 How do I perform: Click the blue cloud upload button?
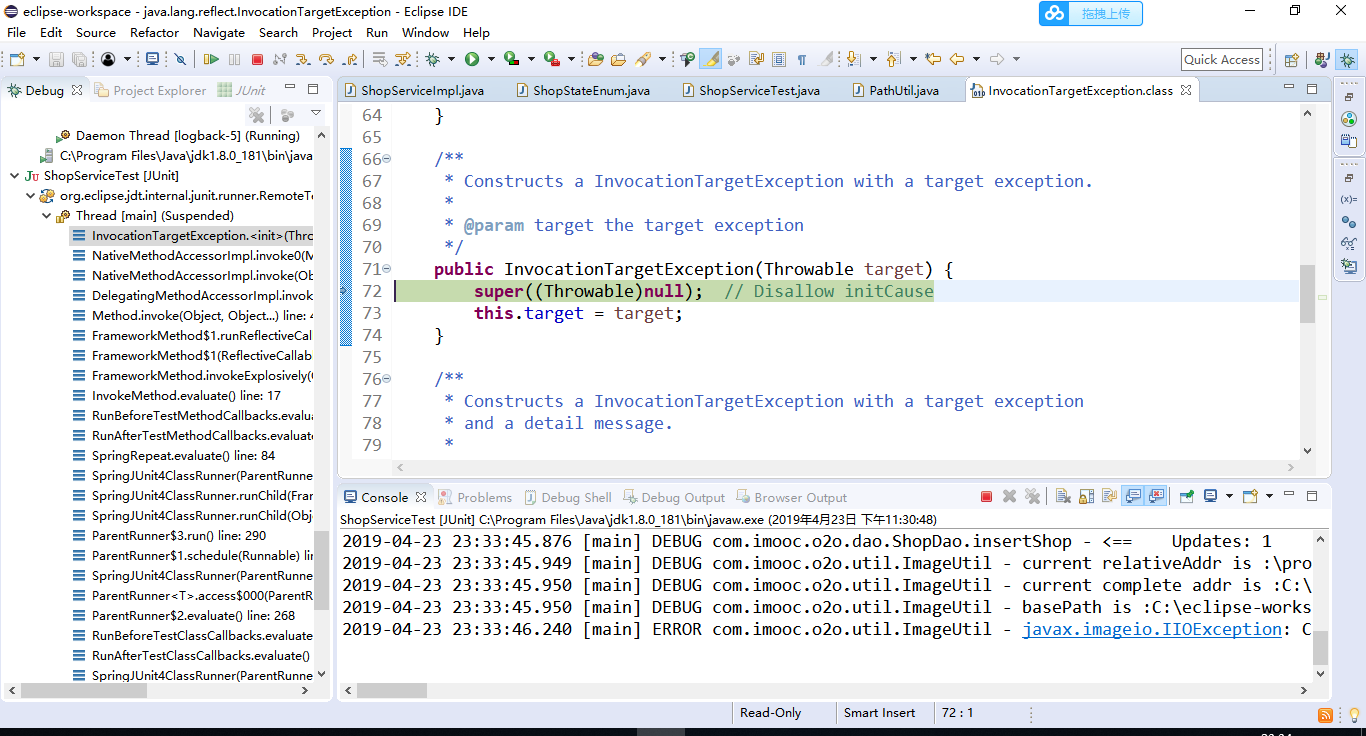point(1090,13)
